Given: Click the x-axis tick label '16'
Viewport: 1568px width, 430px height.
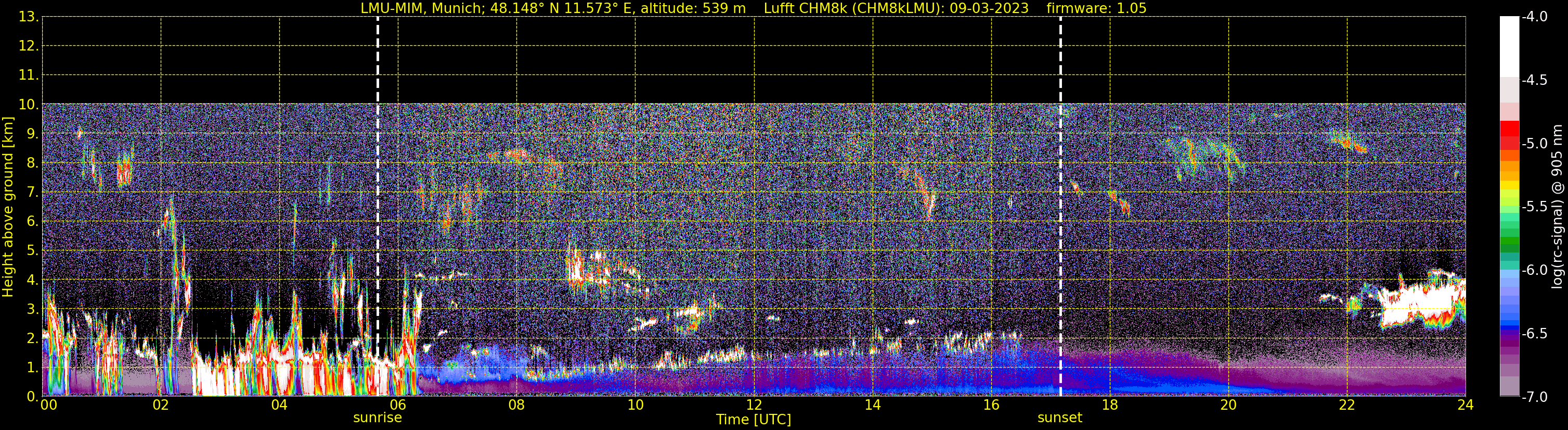Looking at the screenshot, I should pyautogui.click(x=992, y=405).
